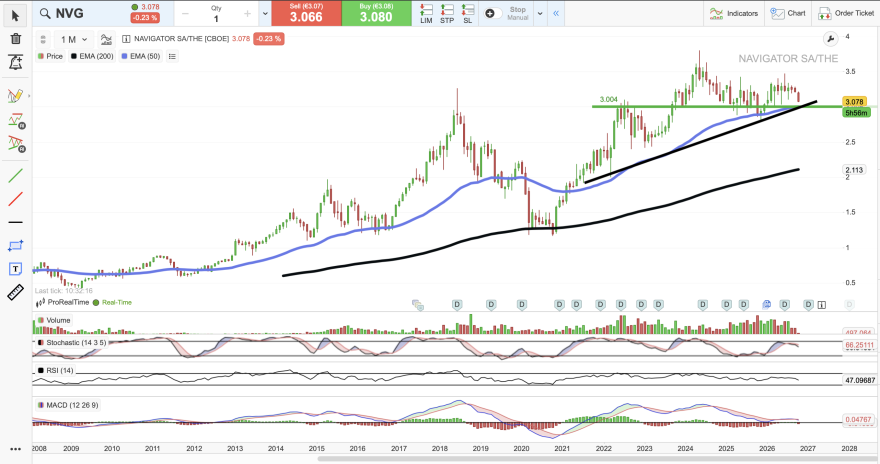Click the small info marker after 2027 D
The height and width of the screenshot is (464, 880).
822,305
